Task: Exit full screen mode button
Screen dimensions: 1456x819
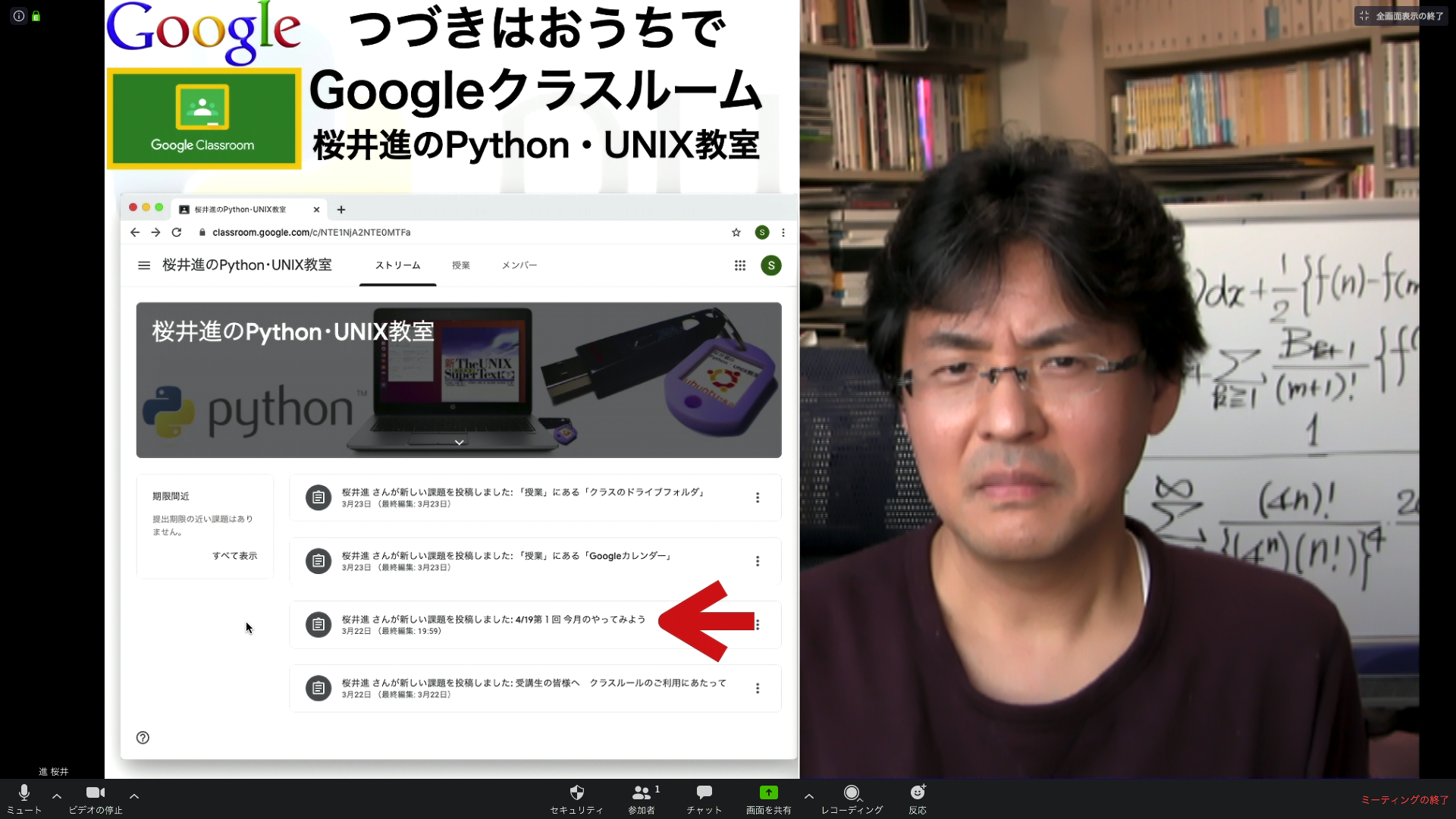Action: pos(1401,16)
